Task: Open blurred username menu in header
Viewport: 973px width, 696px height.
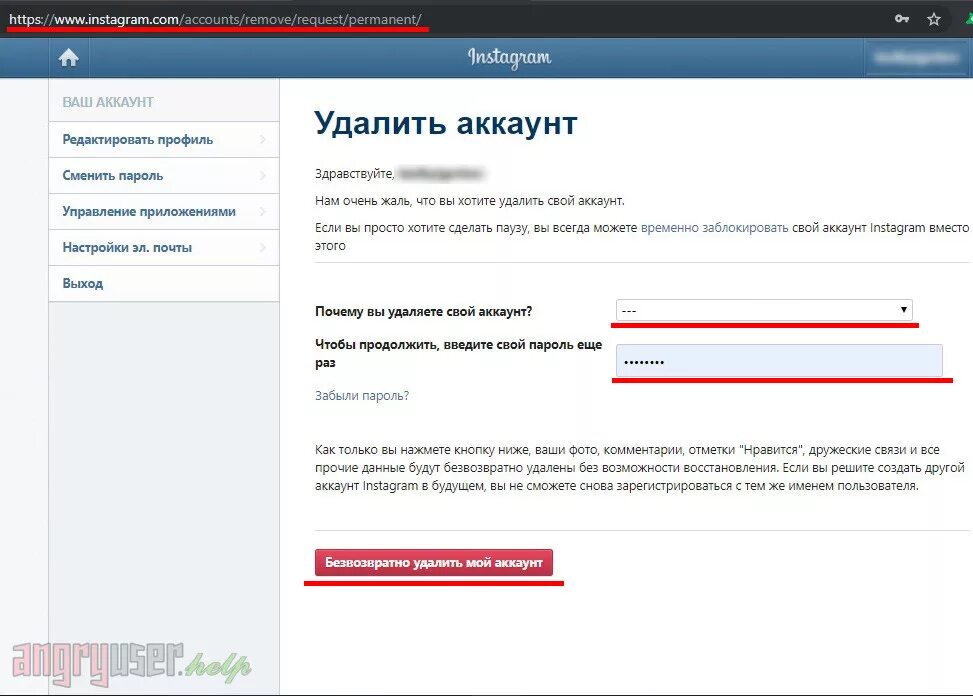Action: (x=915, y=58)
